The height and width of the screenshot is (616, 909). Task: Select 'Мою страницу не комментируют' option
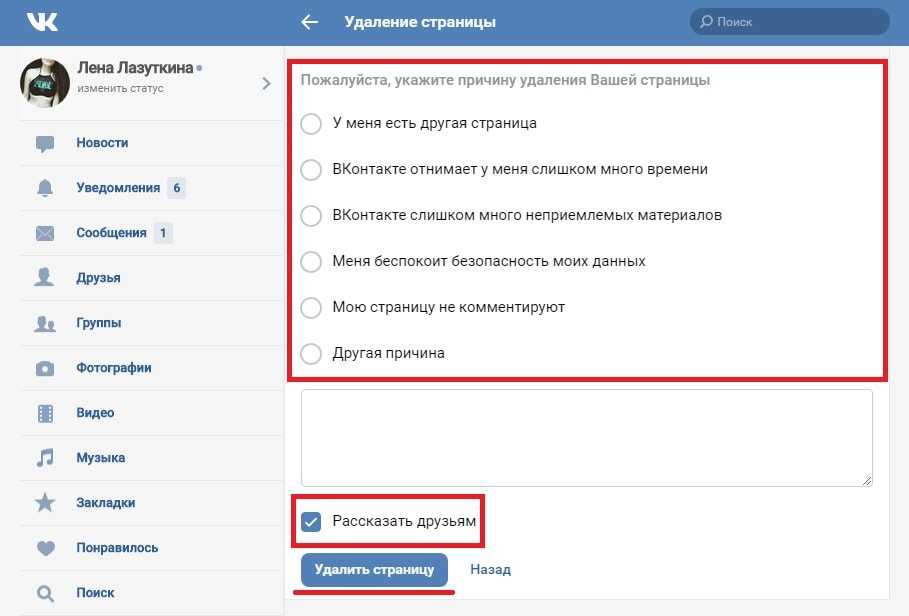311,307
